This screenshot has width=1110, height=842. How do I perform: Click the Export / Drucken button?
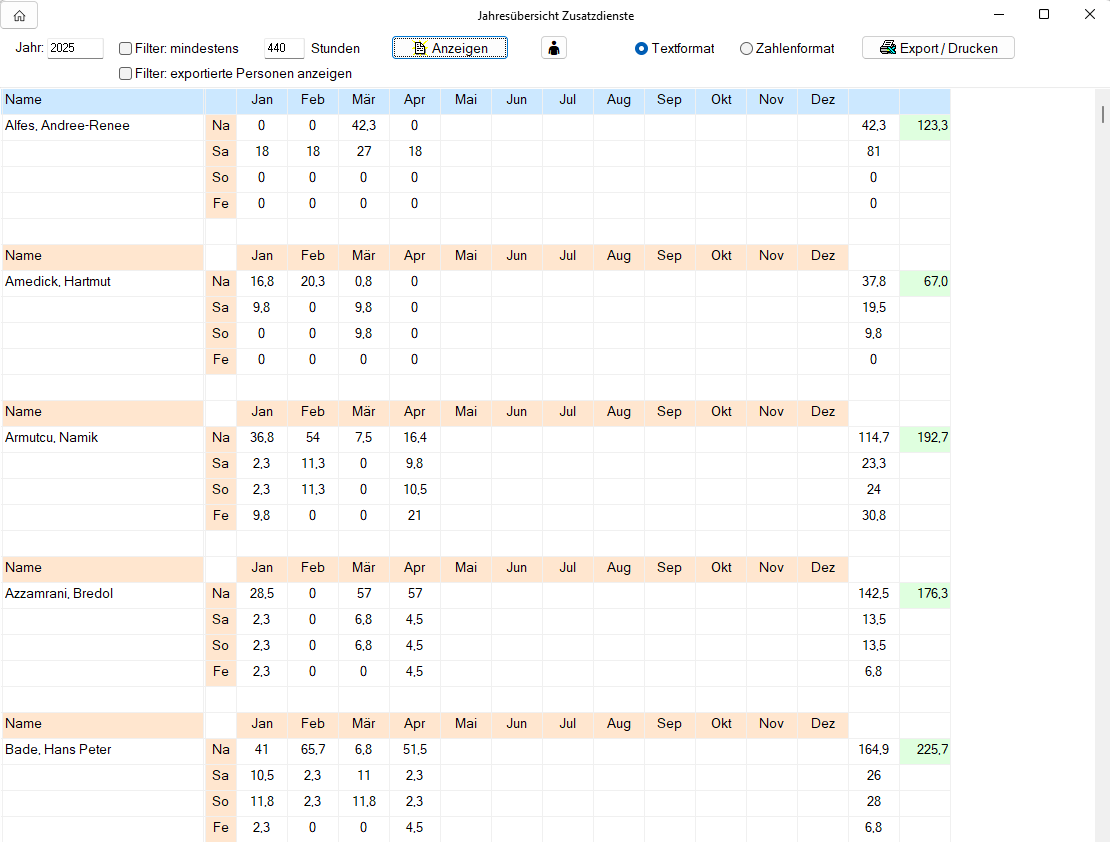[x=938, y=48]
